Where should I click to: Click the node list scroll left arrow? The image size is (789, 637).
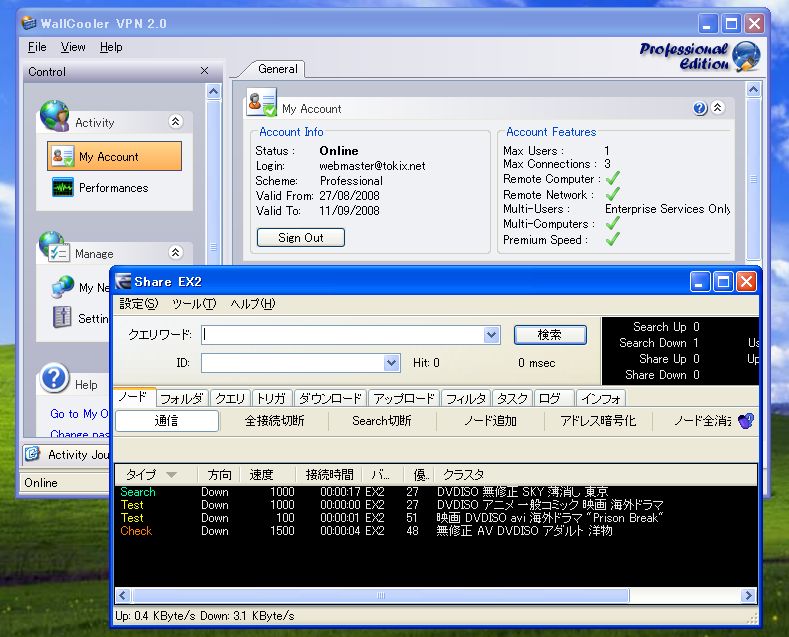(122, 596)
